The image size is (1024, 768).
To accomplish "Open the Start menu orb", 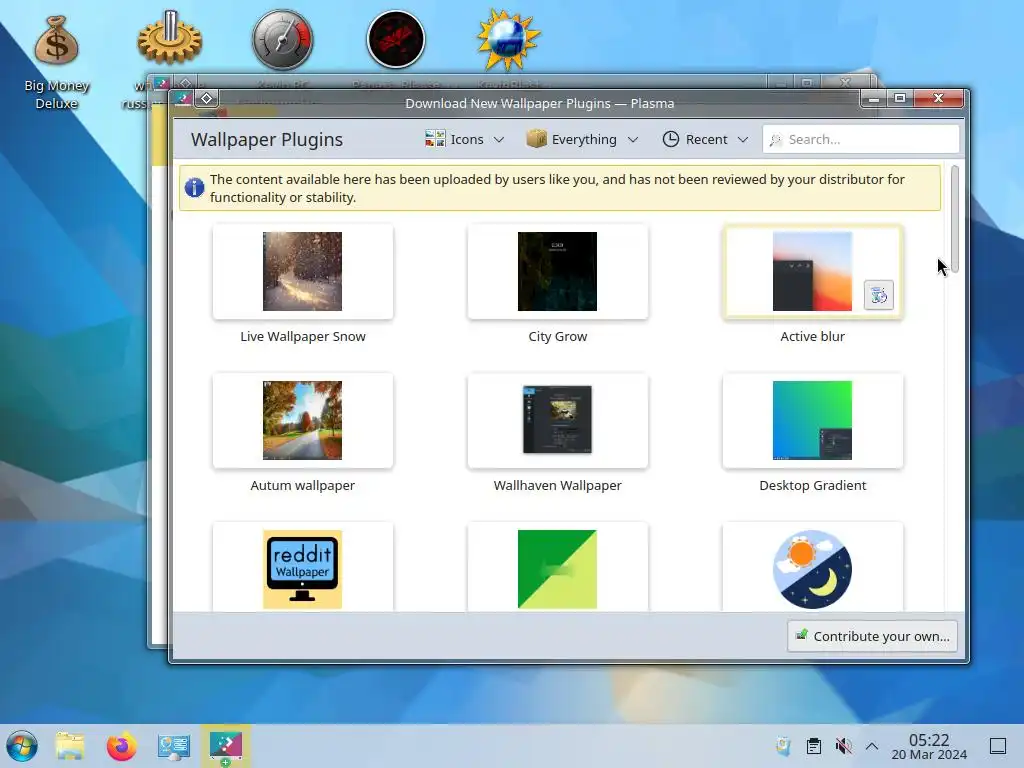I will [22, 746].
